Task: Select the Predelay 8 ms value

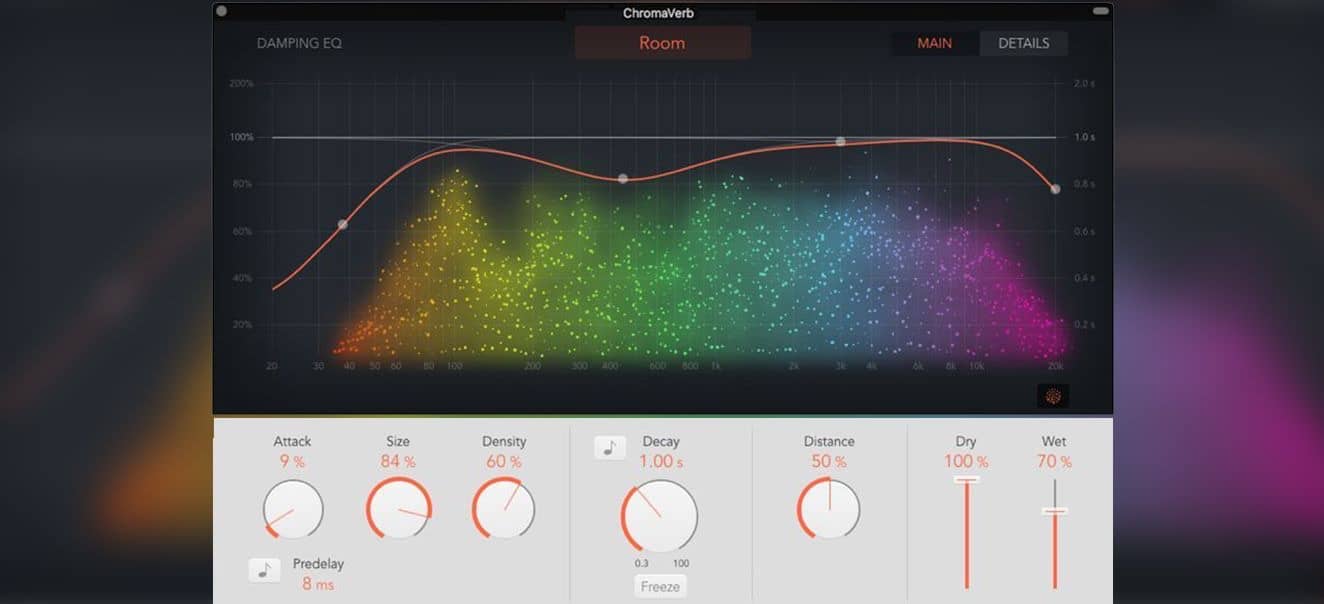Action: click(x=319, y=584)
